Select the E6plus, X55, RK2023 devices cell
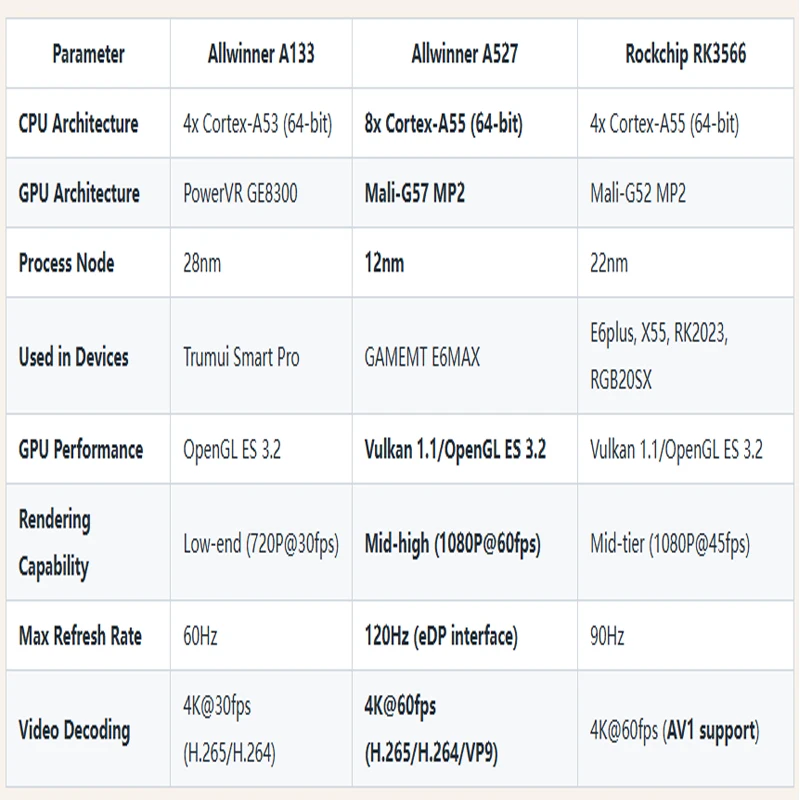Screen dimensions: 800x800 (x=686, y=357)
